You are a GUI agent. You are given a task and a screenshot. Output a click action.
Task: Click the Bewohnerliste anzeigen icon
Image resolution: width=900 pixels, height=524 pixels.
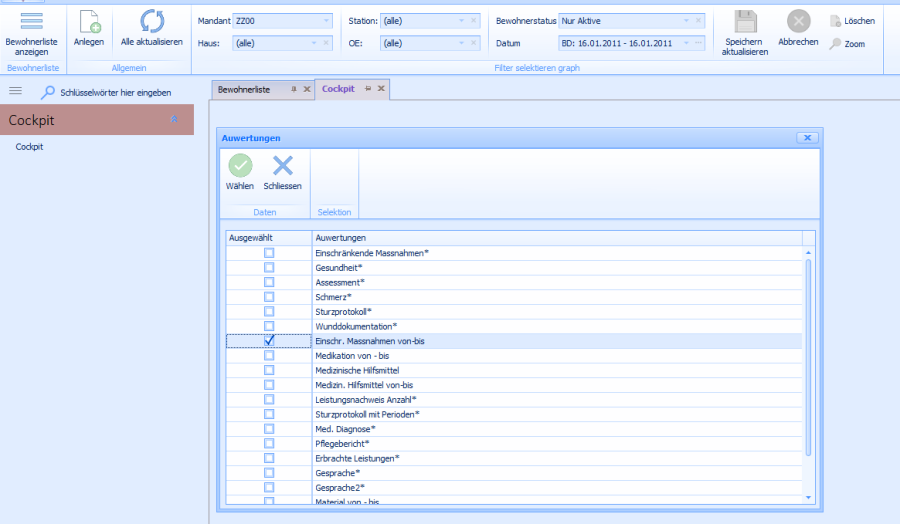pyautogui.click(x=32, y=21)
